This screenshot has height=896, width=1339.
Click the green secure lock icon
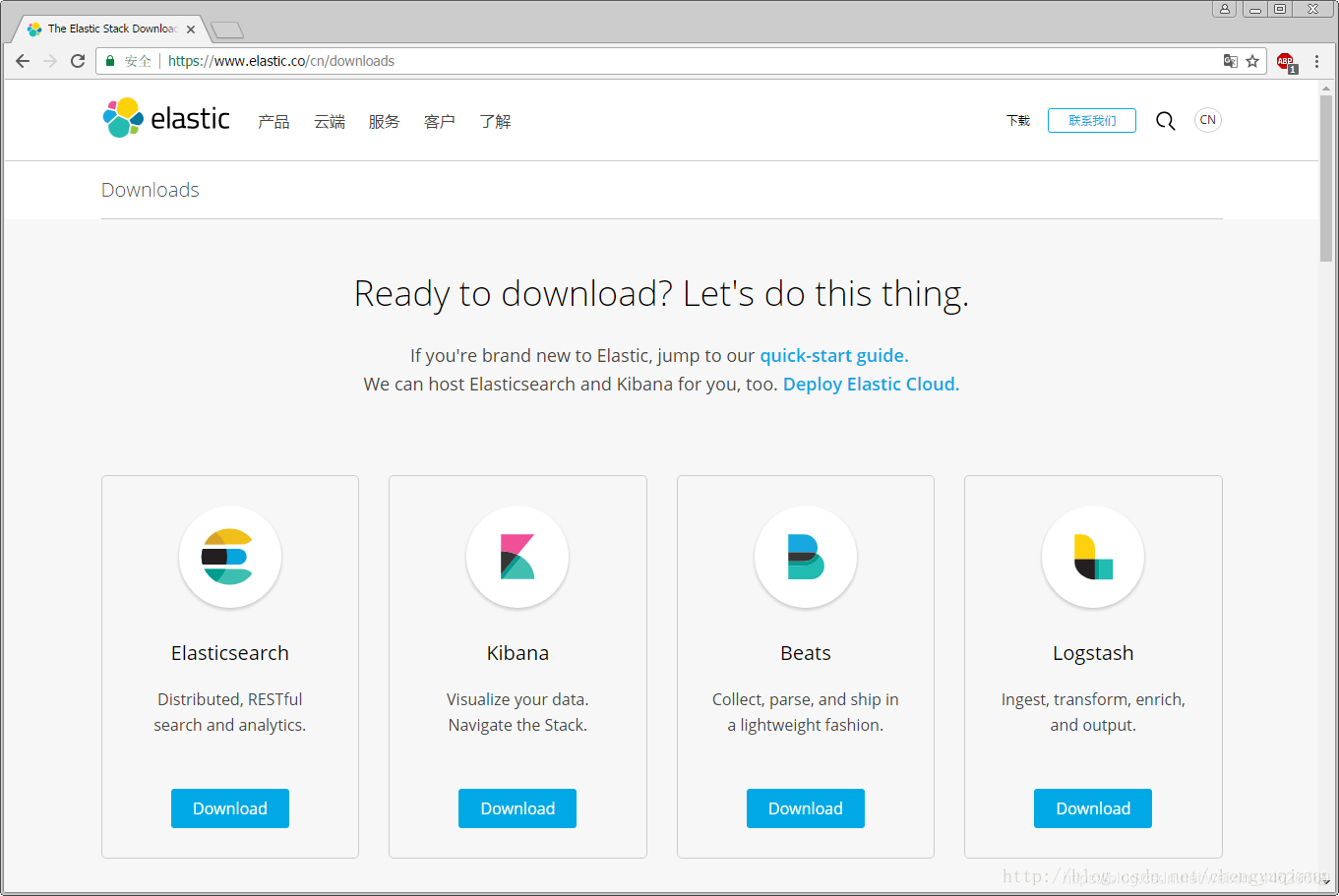[110, 61]
